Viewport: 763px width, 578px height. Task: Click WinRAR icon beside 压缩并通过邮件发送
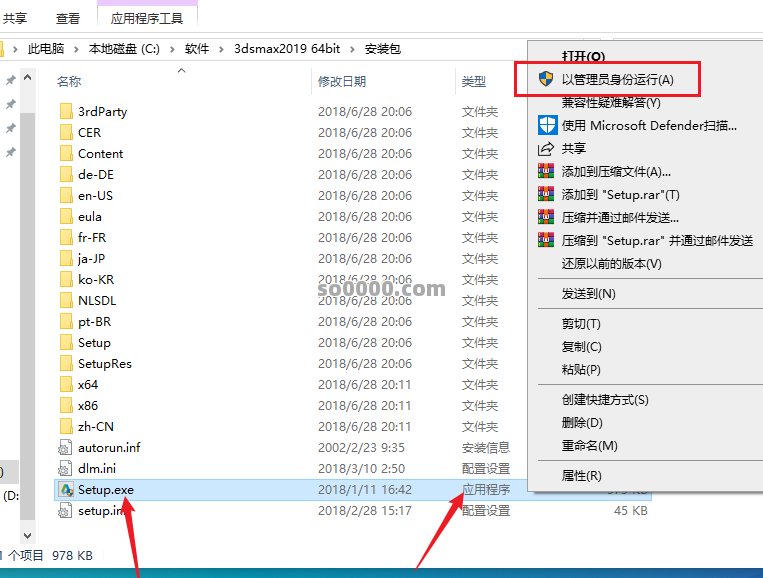546,217
